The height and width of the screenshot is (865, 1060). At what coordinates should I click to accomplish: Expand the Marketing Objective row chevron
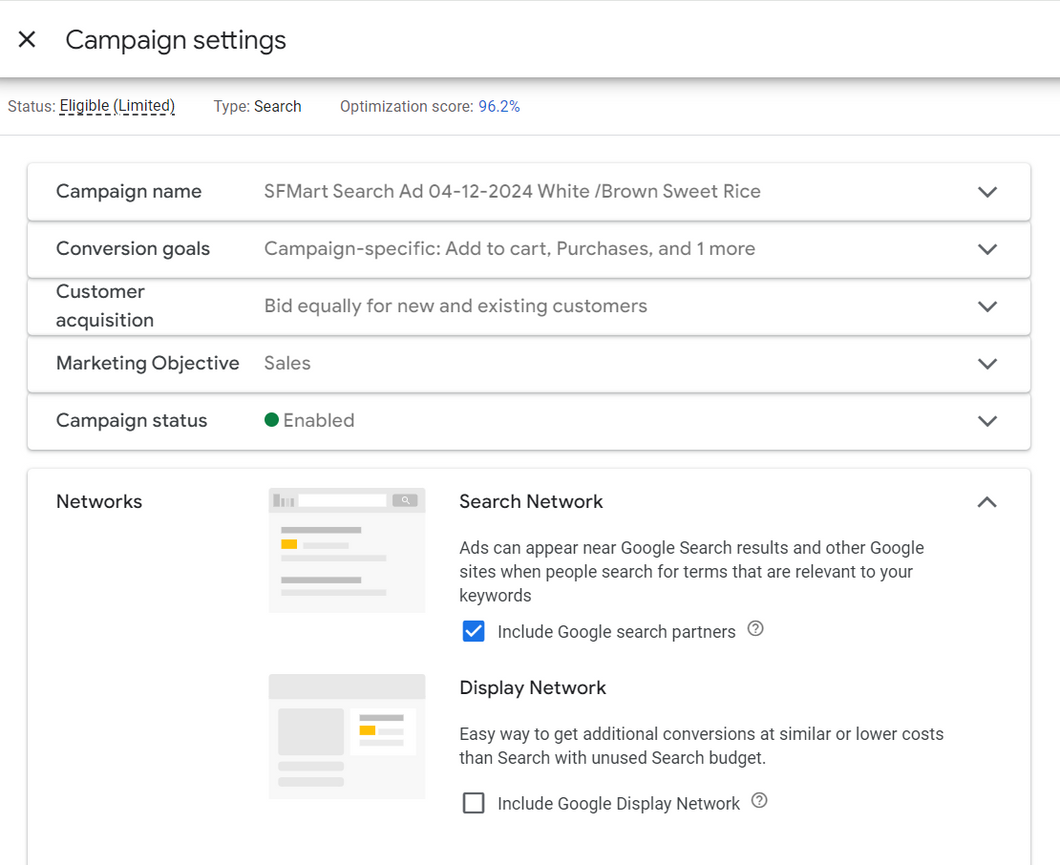987,364
